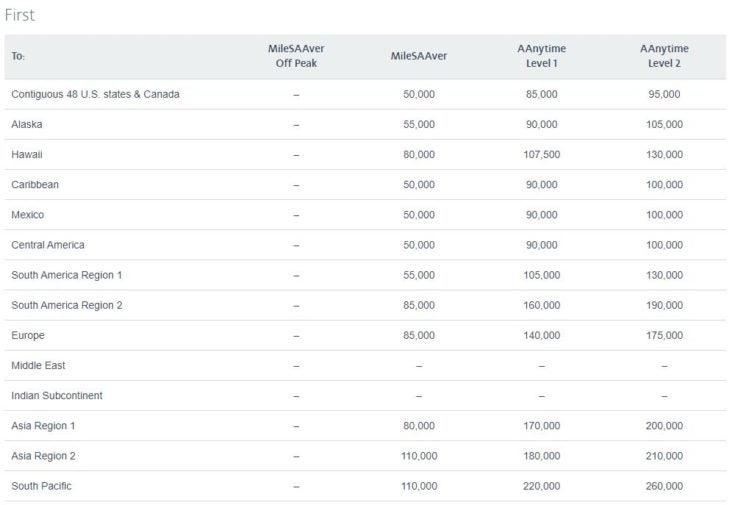Click the Europe row label
Screen dimensions: 732x505
(28, 336)
